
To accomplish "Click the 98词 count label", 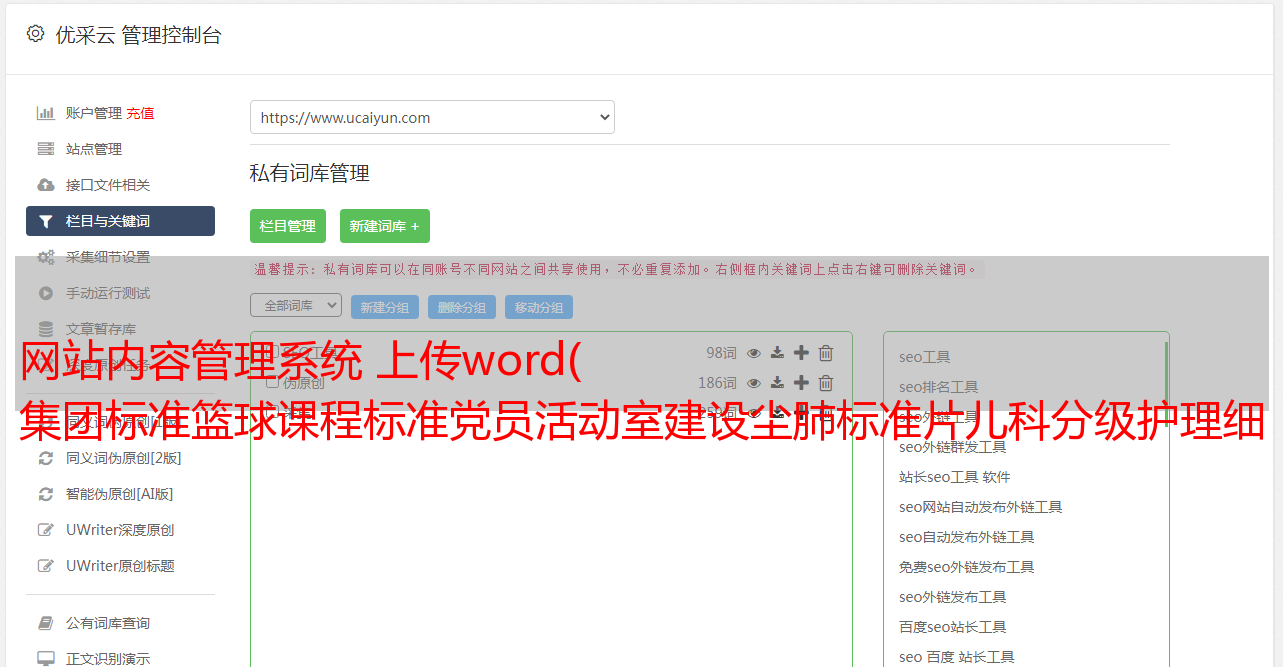I will click(721, 353).
